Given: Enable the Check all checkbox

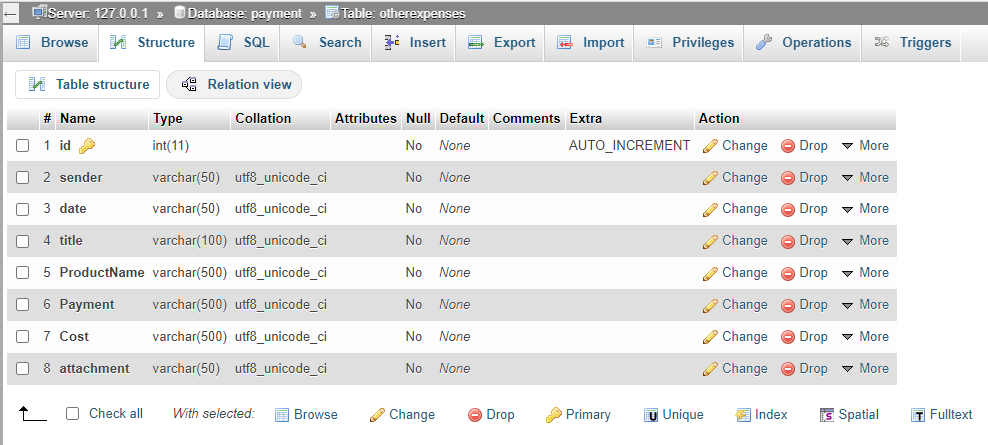Looking at the screenshot, I should [x=72, y=414].
